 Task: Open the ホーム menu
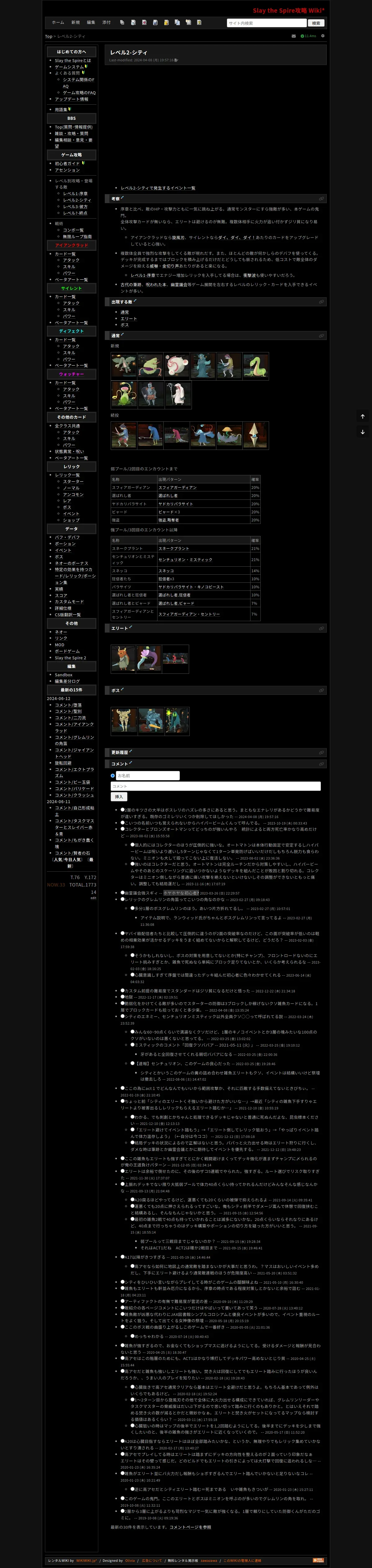point(58,23)
